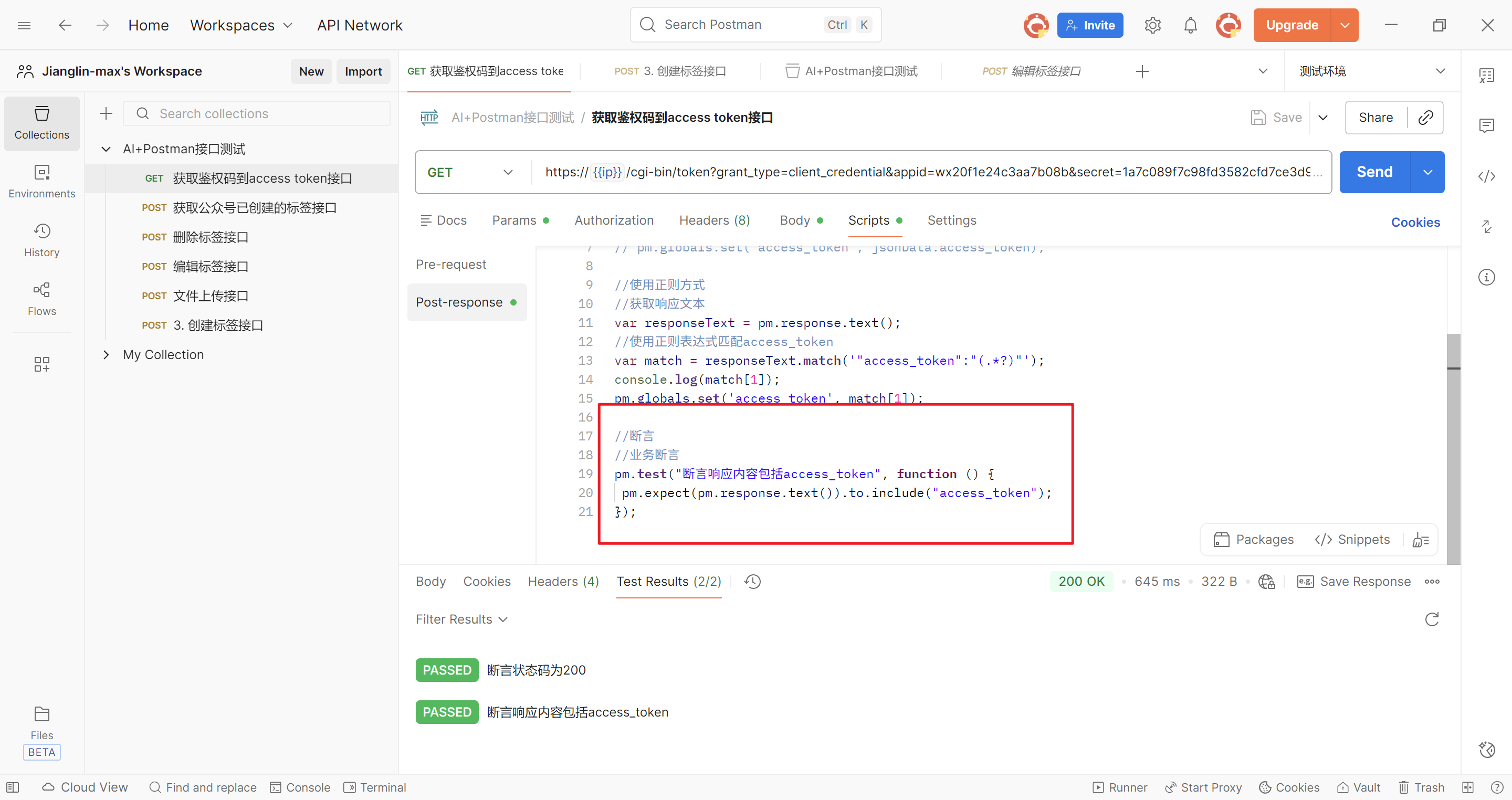1512x800 pixels.
Task: Switch to the Authorization tab
Action: (x=614, y=220)
